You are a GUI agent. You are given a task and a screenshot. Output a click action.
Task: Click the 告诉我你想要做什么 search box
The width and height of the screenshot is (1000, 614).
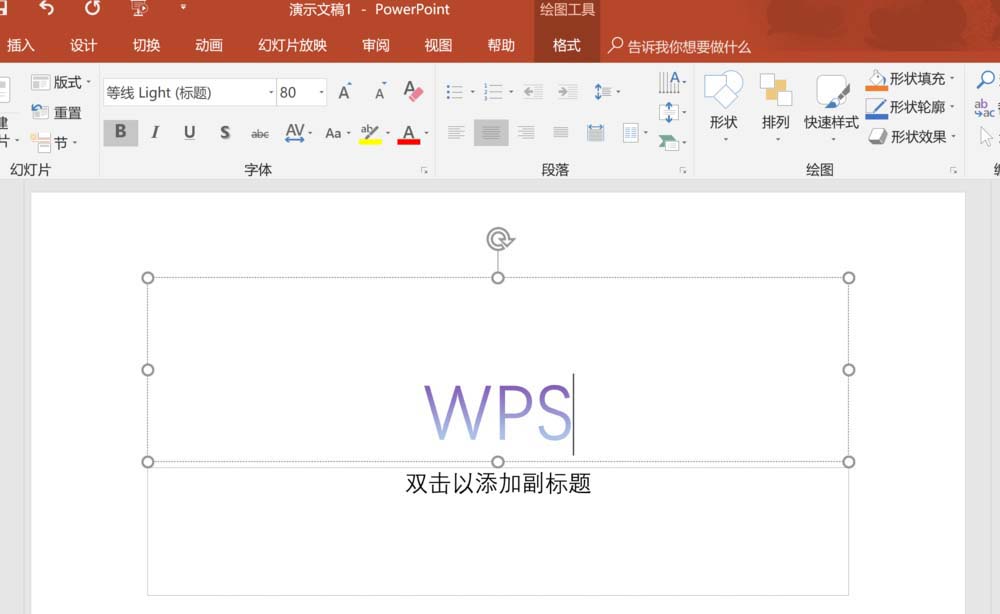[x=679, y=46]
